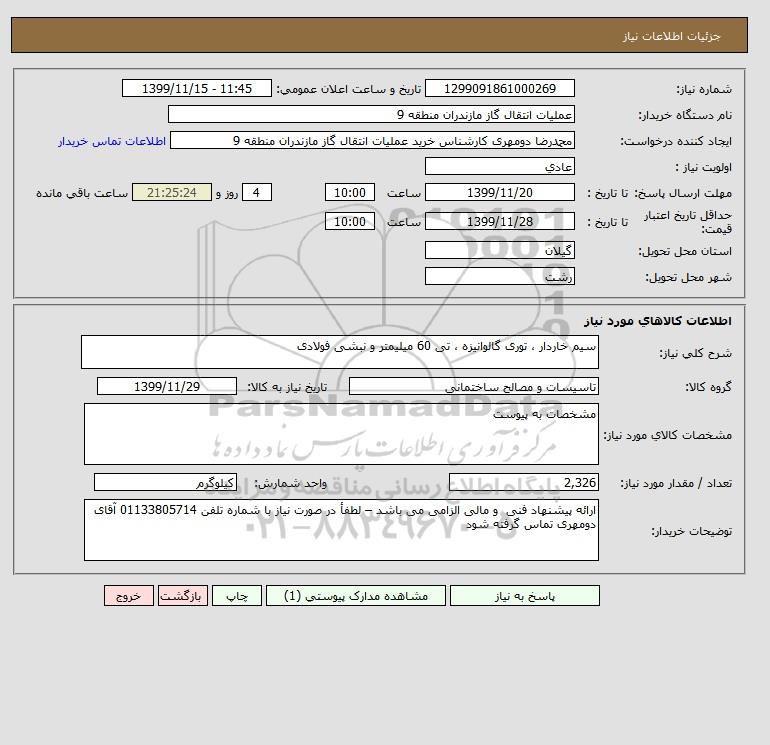Click the label حداقل تاریخ اعتبار قیمت
This screenshot has width=770, height=745.
688,222
